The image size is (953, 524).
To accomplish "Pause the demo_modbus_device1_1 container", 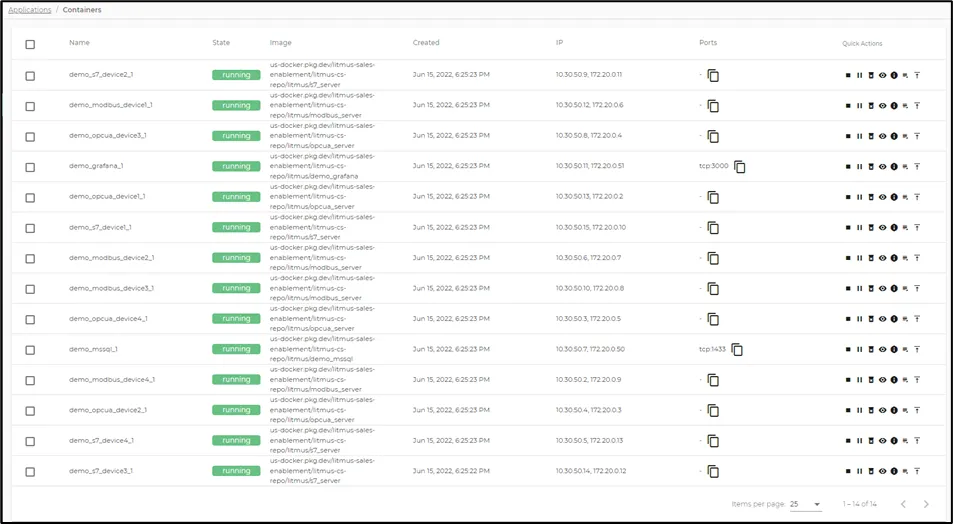I will [x=859, y=106].
